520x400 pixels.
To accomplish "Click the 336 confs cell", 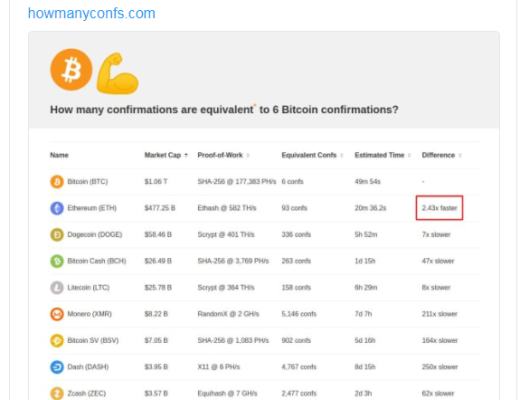I will coord(296,235).
